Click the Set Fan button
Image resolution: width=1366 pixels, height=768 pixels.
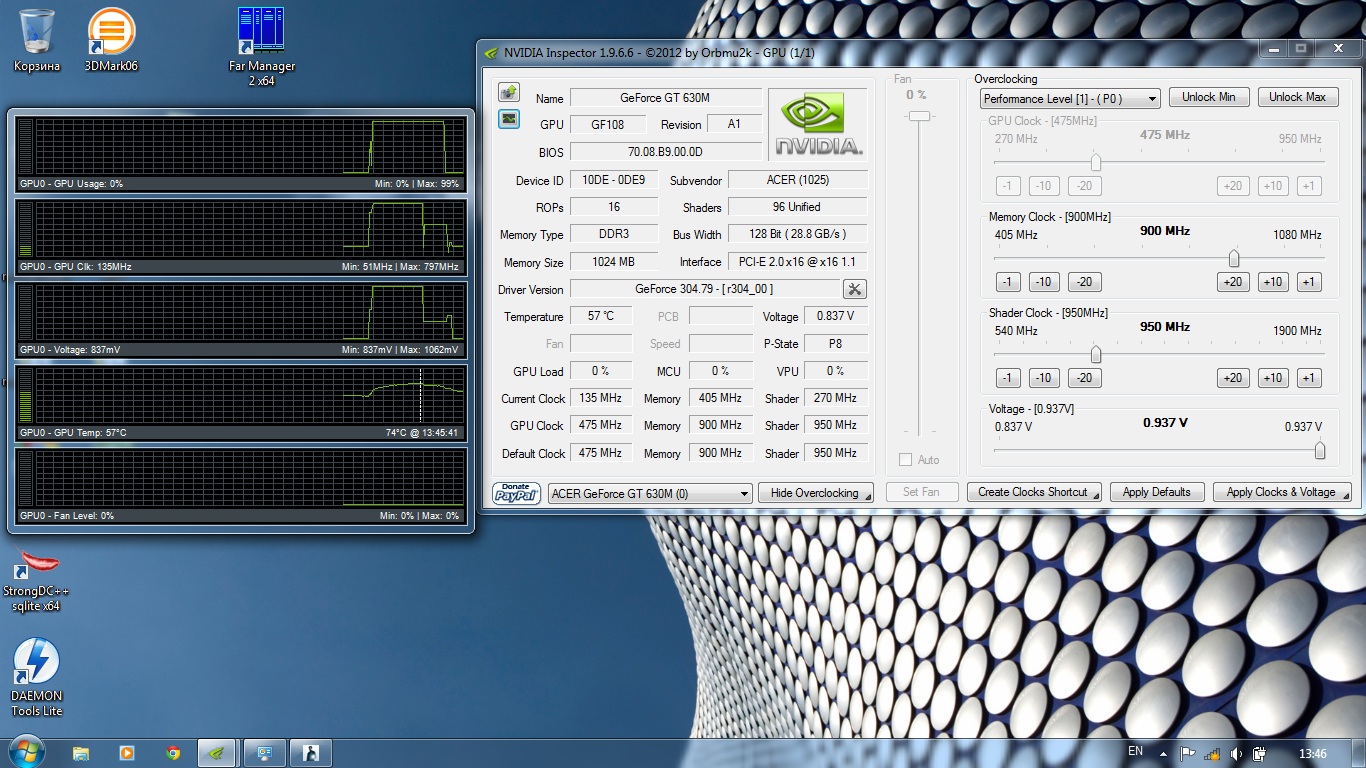(x=921, y=492)
